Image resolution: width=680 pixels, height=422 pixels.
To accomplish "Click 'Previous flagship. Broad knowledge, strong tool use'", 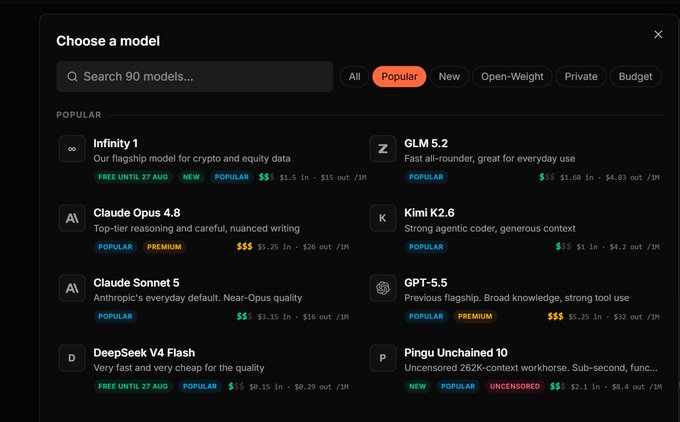I will pyautogui.click(x=517, y=298).
